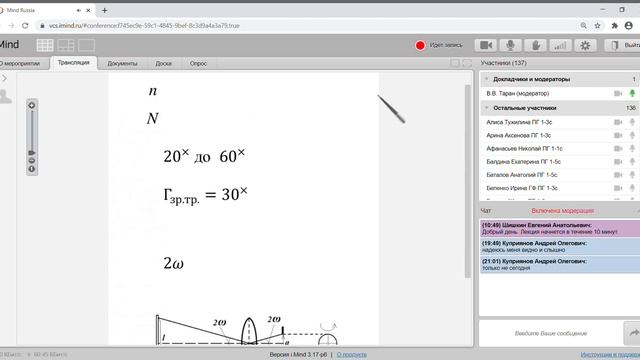Click the browser address bar URL
640x360 pixels.
point(144,25)
